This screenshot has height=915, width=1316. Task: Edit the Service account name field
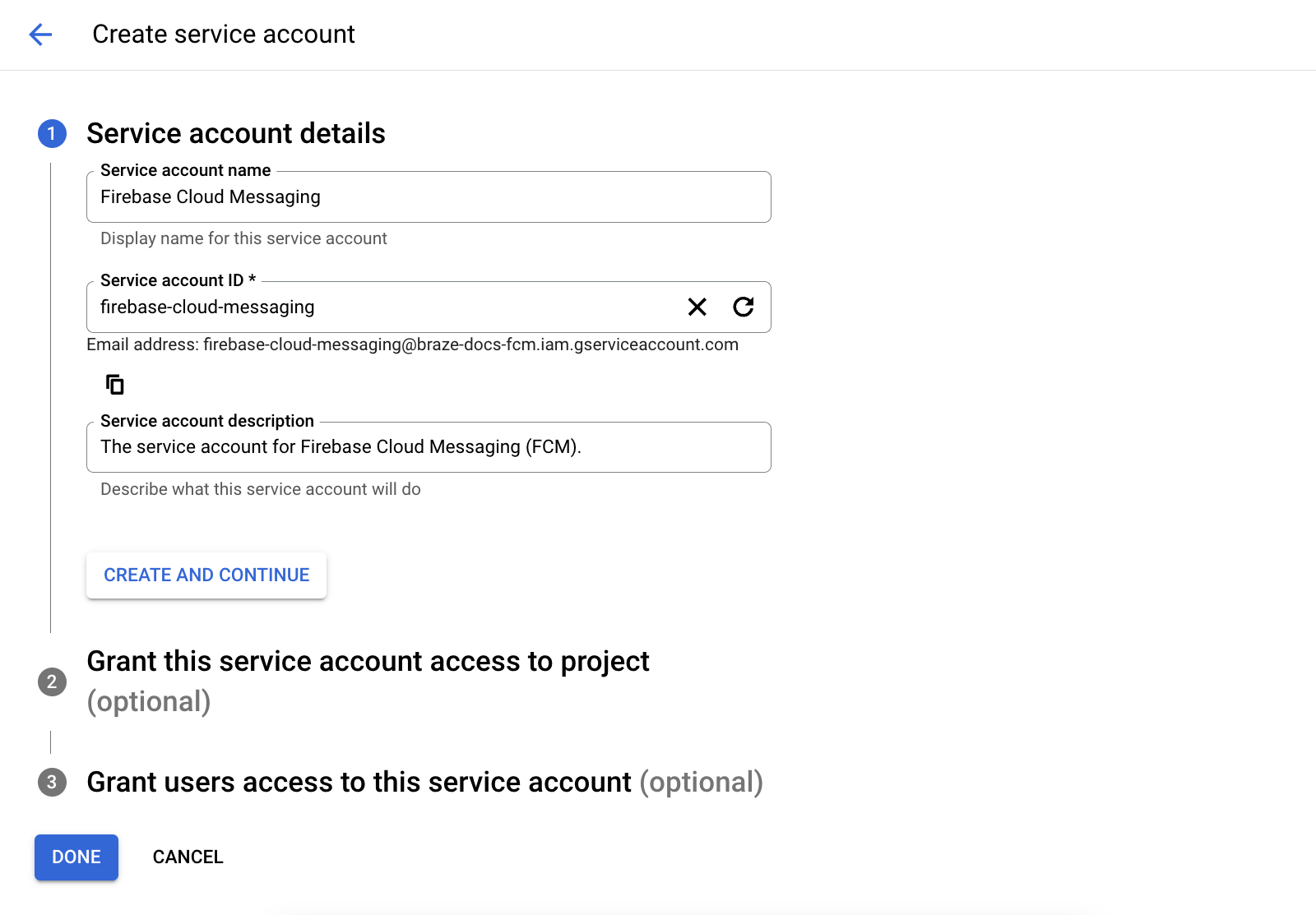(x=429, y=197)
